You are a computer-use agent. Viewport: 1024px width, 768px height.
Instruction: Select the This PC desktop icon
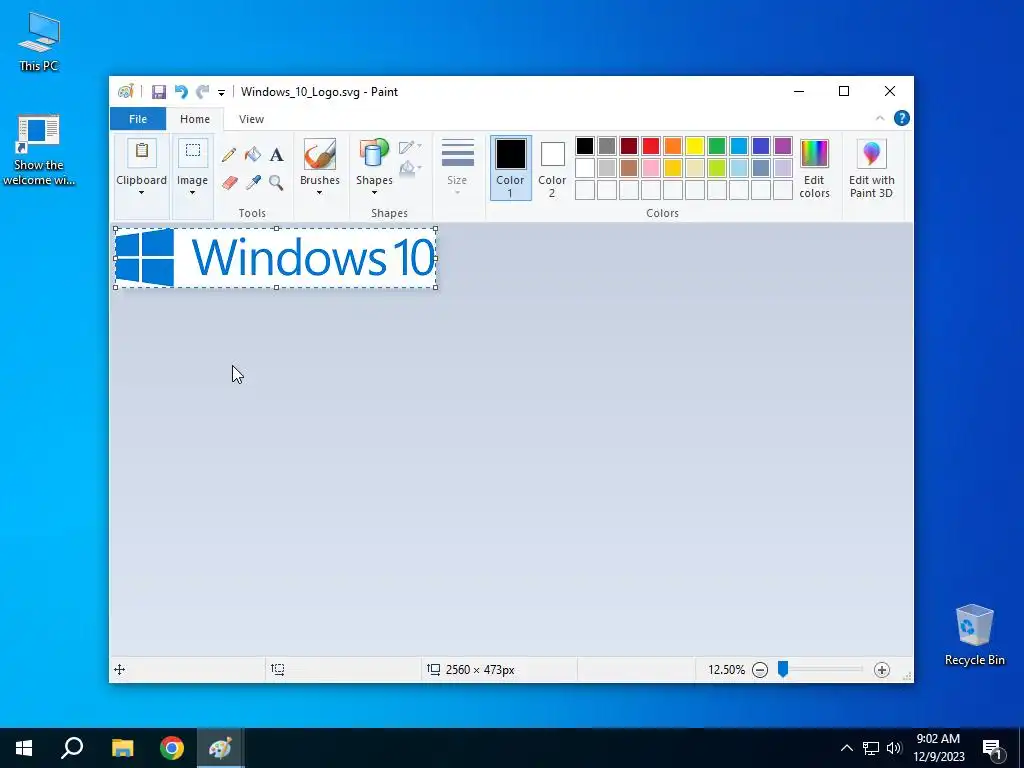[39, 42]
